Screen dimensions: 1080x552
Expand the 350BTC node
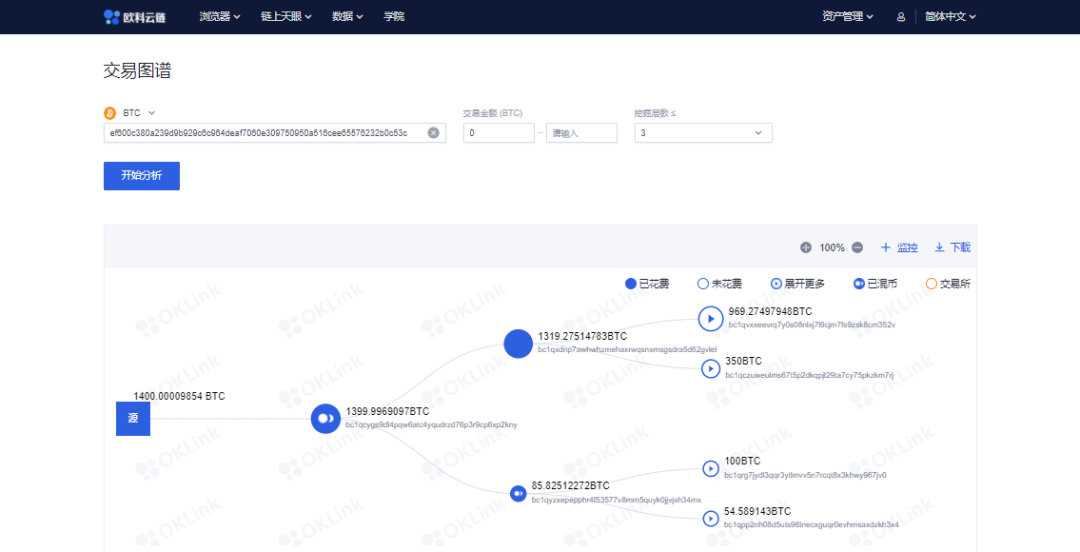click(710, 369)
